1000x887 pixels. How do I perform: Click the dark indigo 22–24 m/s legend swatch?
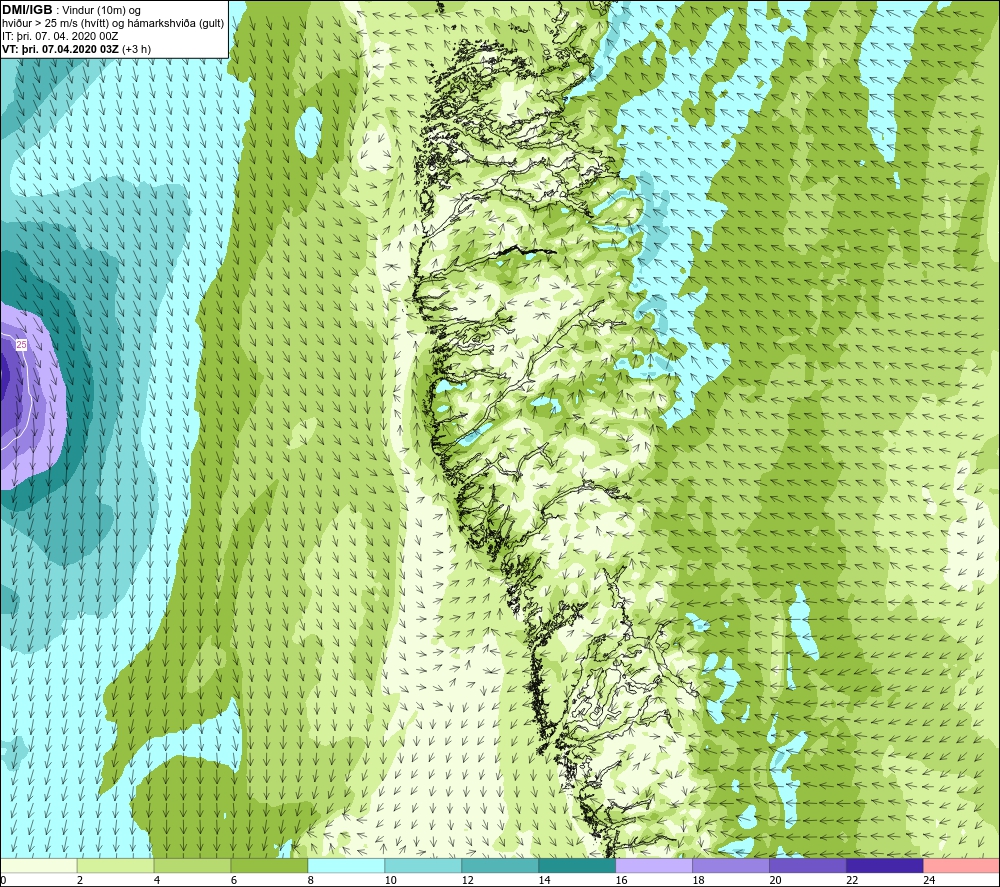(885, 866)
